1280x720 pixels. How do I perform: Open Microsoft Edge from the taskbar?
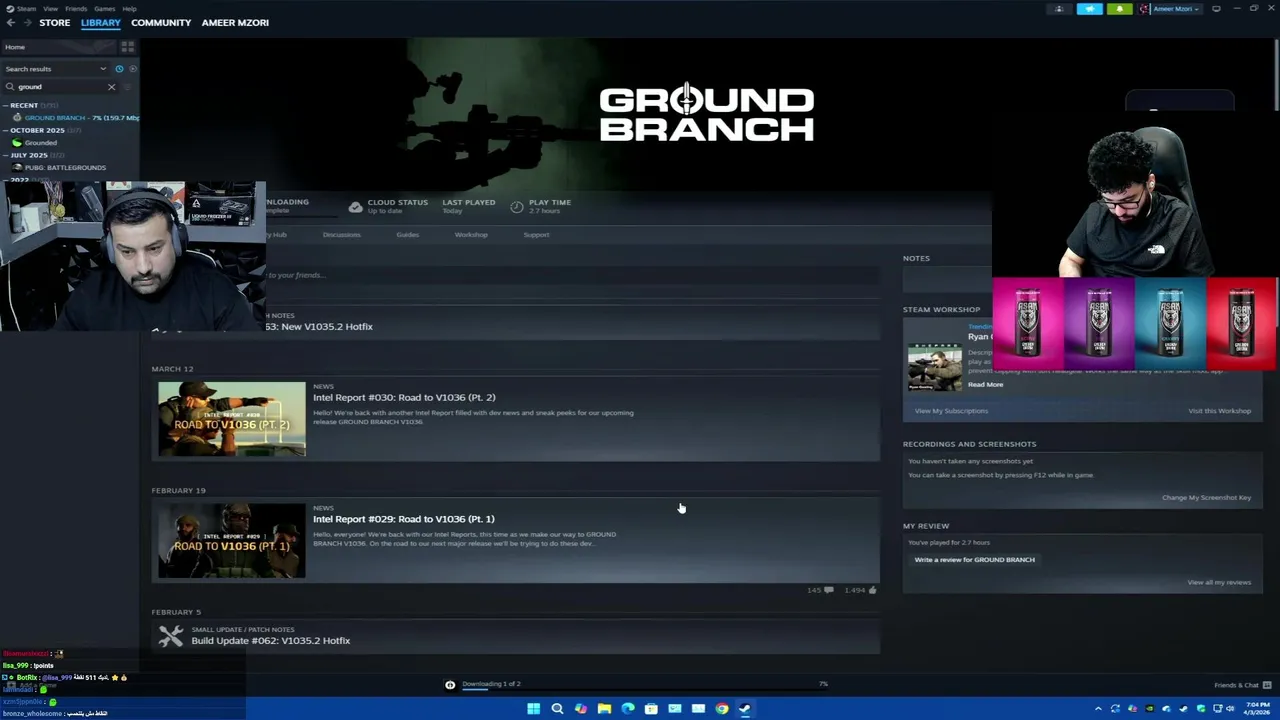point(628,709)
